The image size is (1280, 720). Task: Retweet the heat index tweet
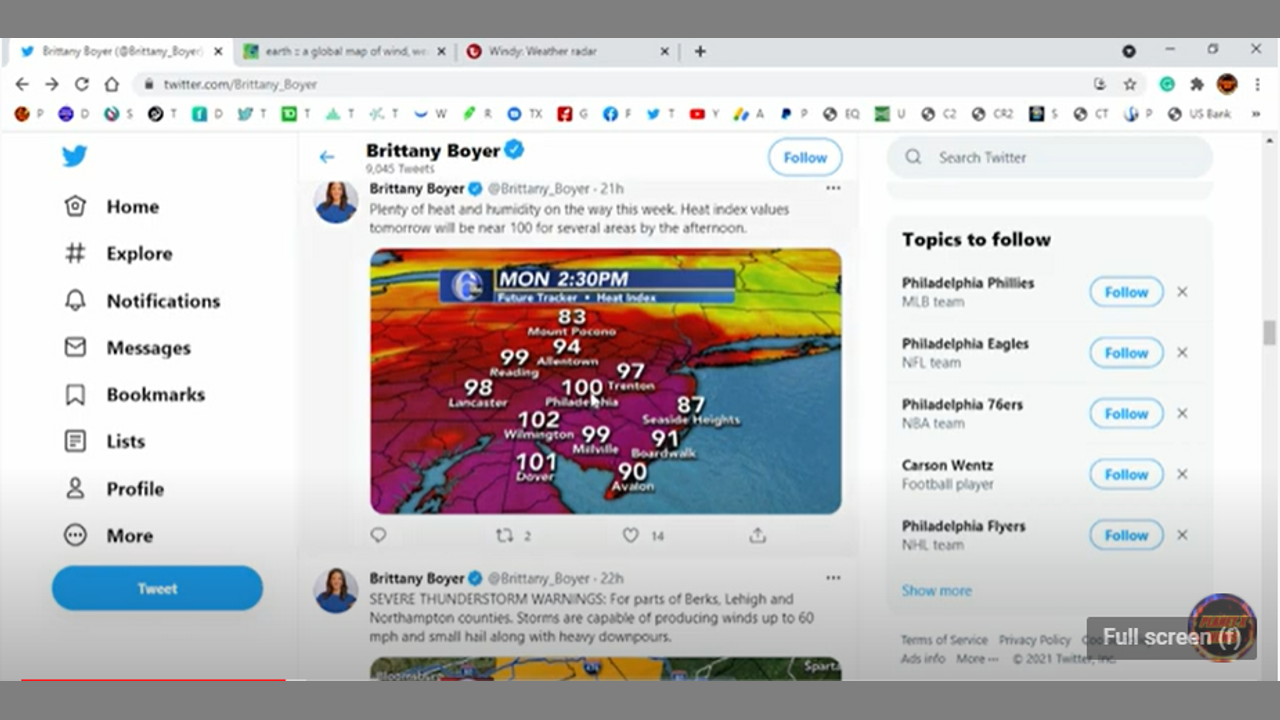pyautogui.click(x=505, y=535)
